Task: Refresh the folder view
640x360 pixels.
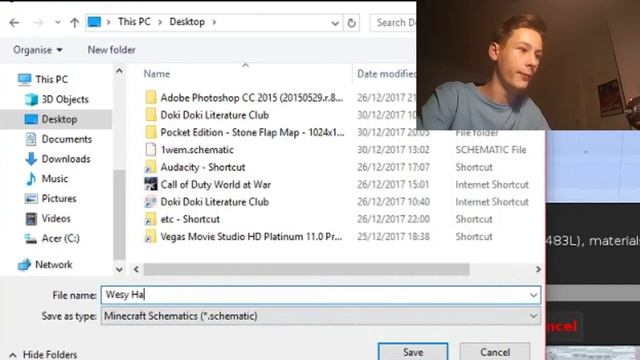Action: (x=351, y=23)
